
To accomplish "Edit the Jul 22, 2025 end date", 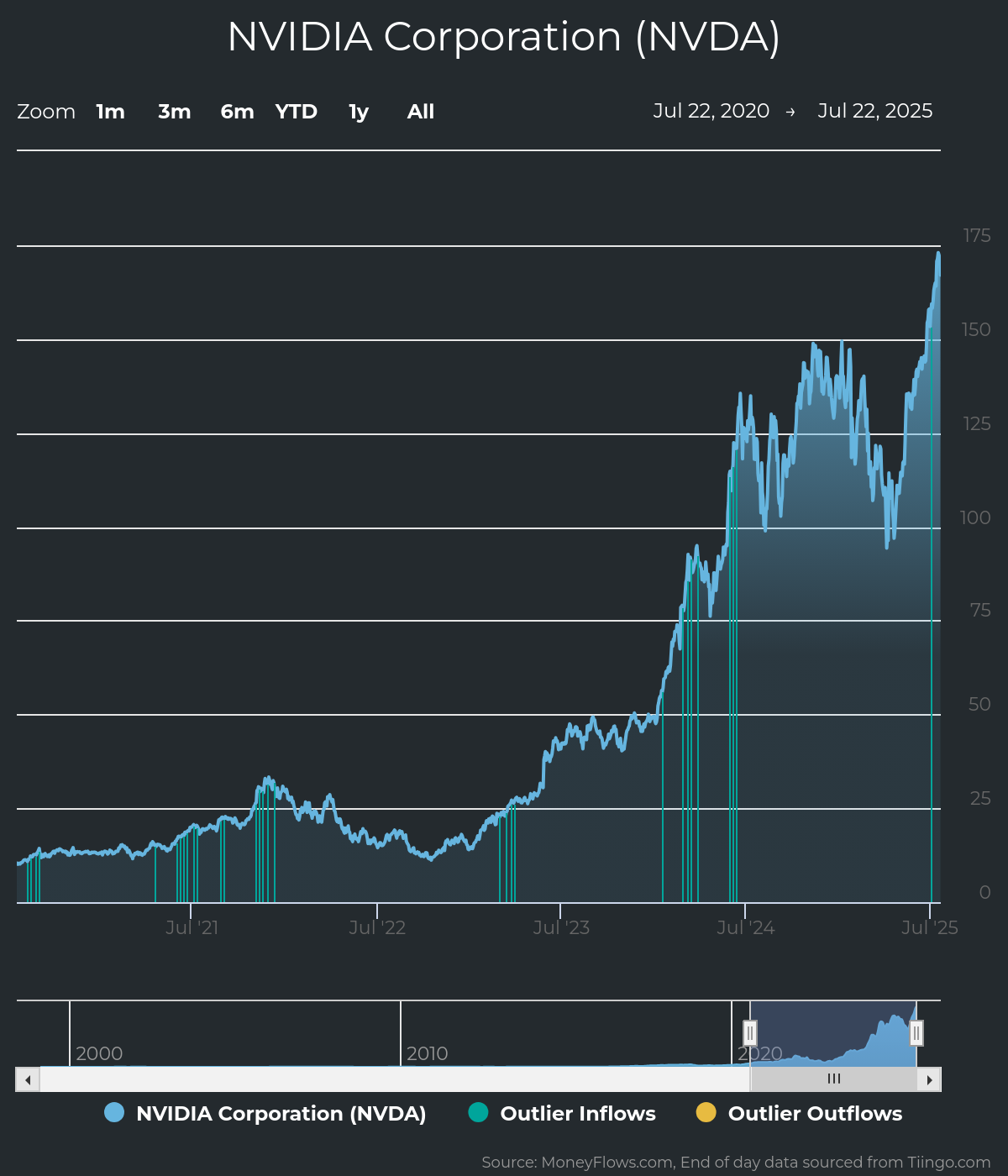I will 875,111.
